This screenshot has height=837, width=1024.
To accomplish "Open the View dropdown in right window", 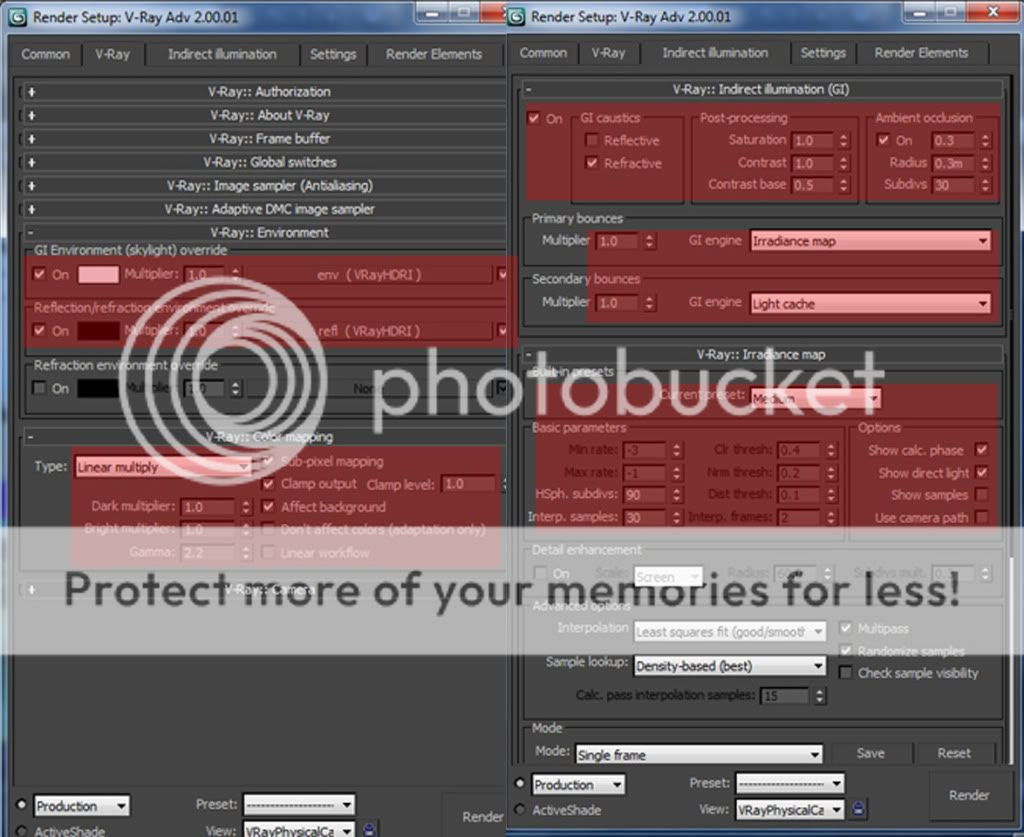I will click(x=790, y=810).
